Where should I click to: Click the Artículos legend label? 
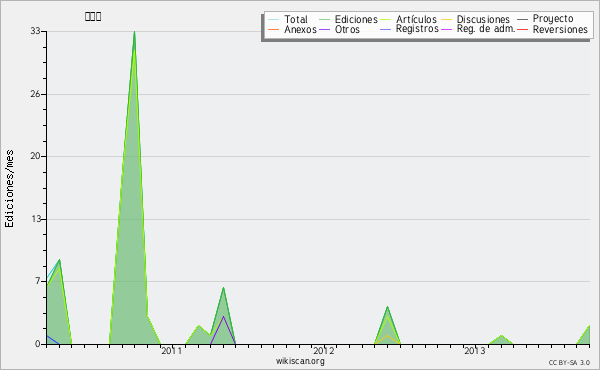pyautogui.click(x=416, y=19)
